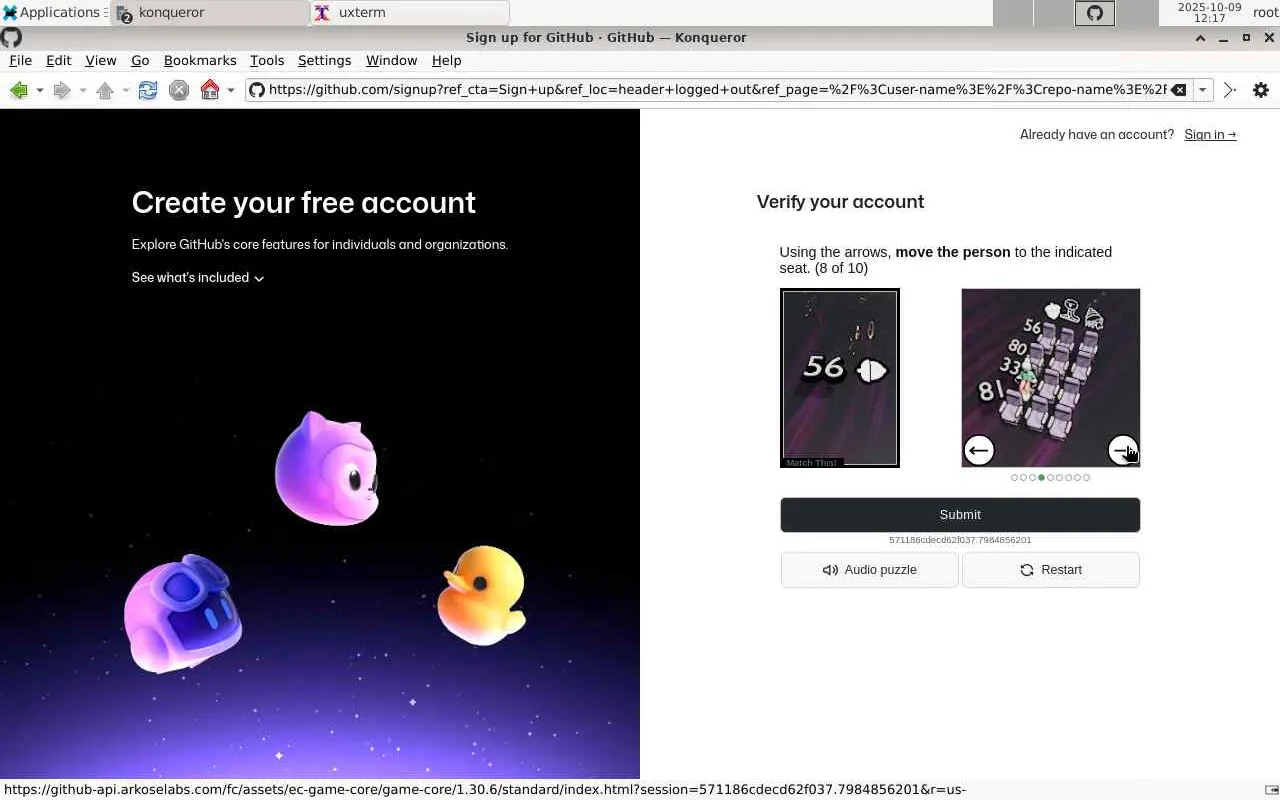Go to the home page icon
This screenshot has width=1280, height=800.
point(210,90)
